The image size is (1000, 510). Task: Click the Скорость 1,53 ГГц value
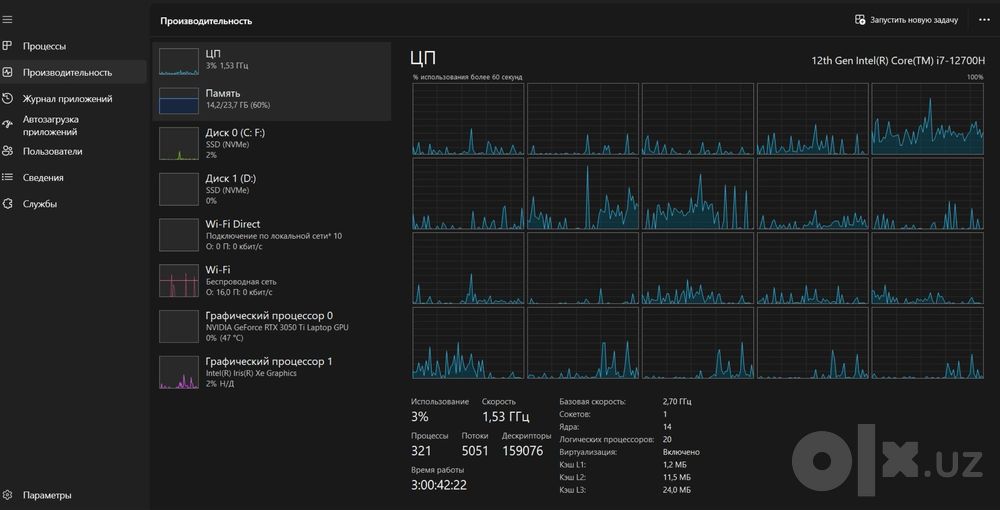(x=506, y=417)
